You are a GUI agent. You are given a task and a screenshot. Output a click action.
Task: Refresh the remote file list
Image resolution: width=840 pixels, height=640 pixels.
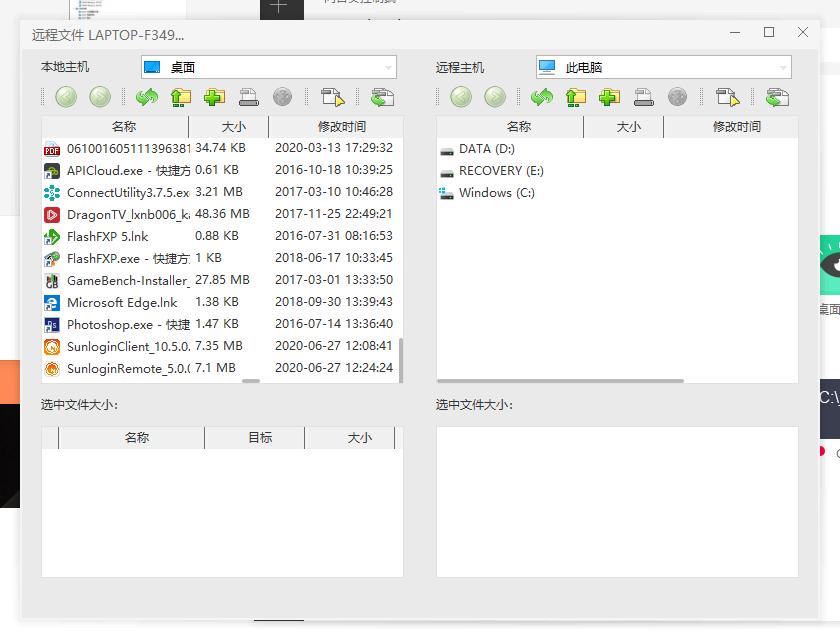[x=541, y=97]
